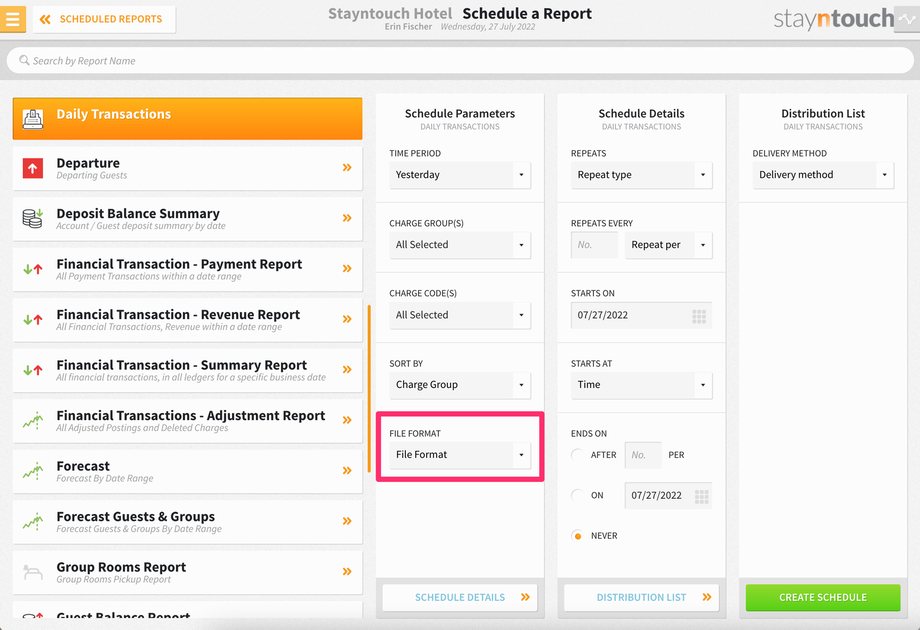The image size is (920, 630).
Task: Click the Schedule Details heading
Action: 641,113
